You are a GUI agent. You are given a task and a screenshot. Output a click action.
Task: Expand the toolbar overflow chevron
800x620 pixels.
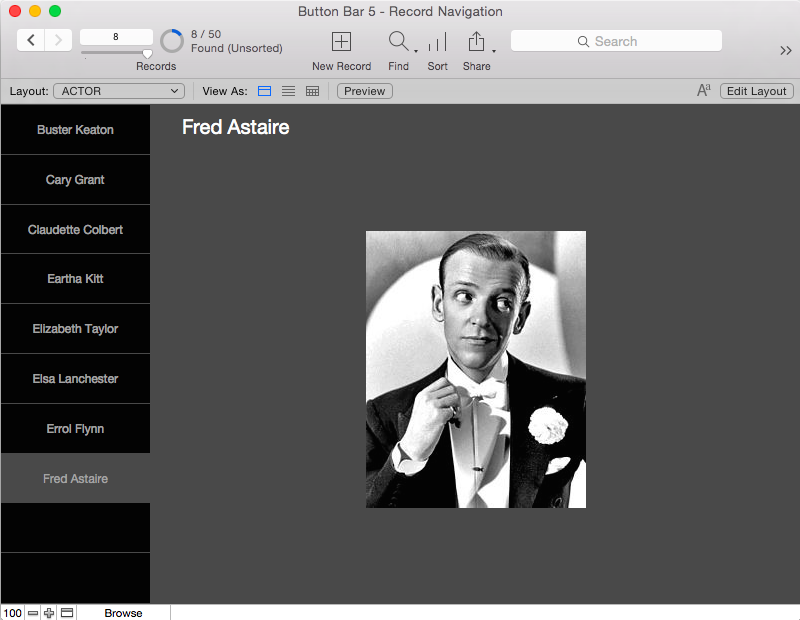click(x=785, y=51)
